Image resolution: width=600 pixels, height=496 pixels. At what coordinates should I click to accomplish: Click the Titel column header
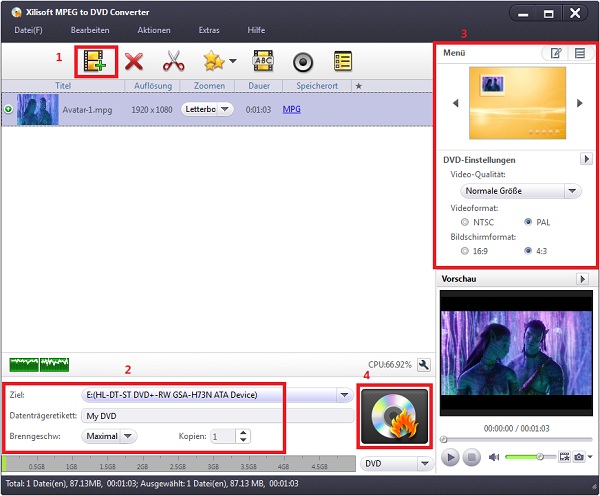click(63, 86)
